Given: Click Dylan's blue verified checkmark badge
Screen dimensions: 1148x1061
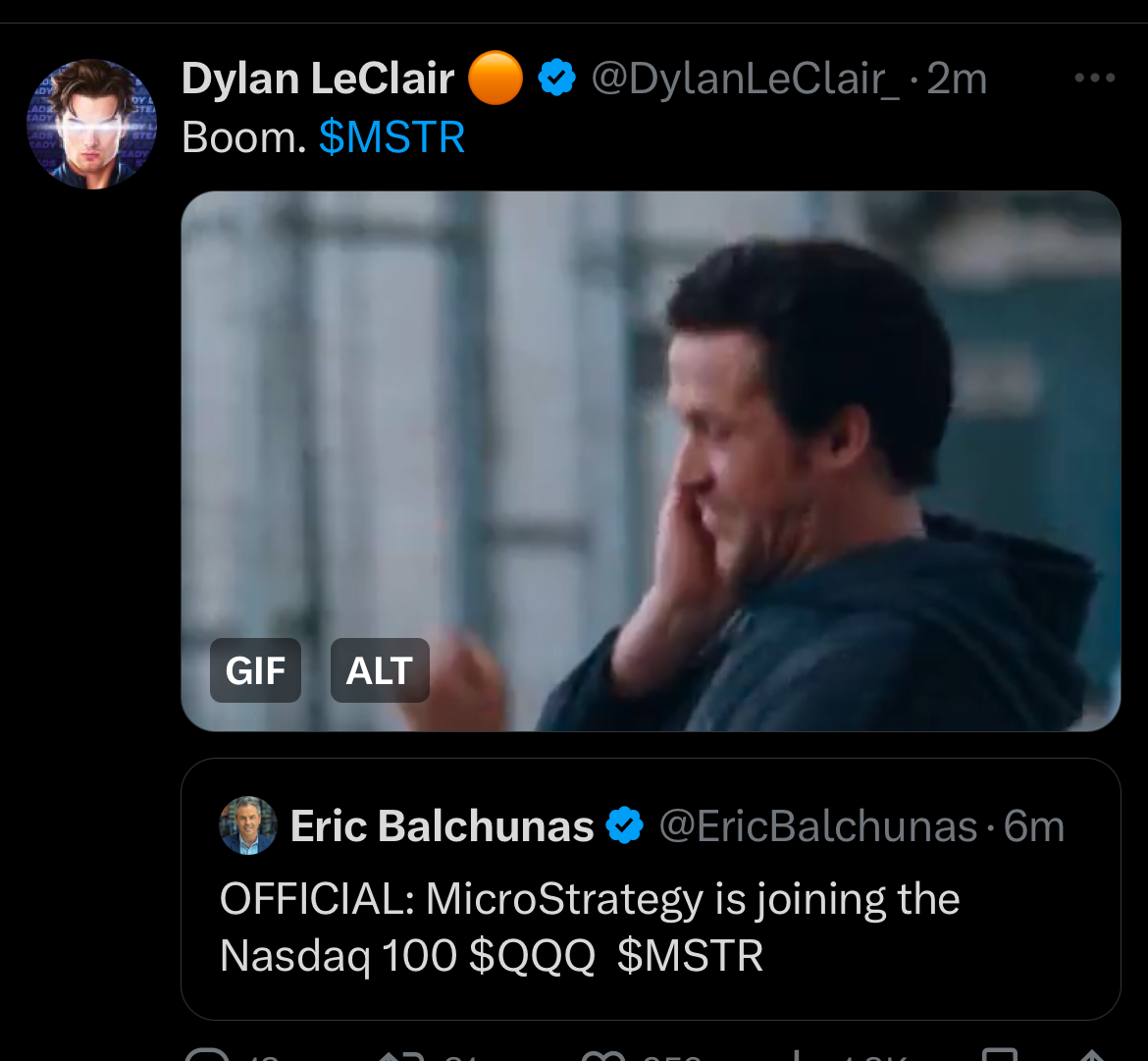Looking at the screenshot, I should click(557, 80).
